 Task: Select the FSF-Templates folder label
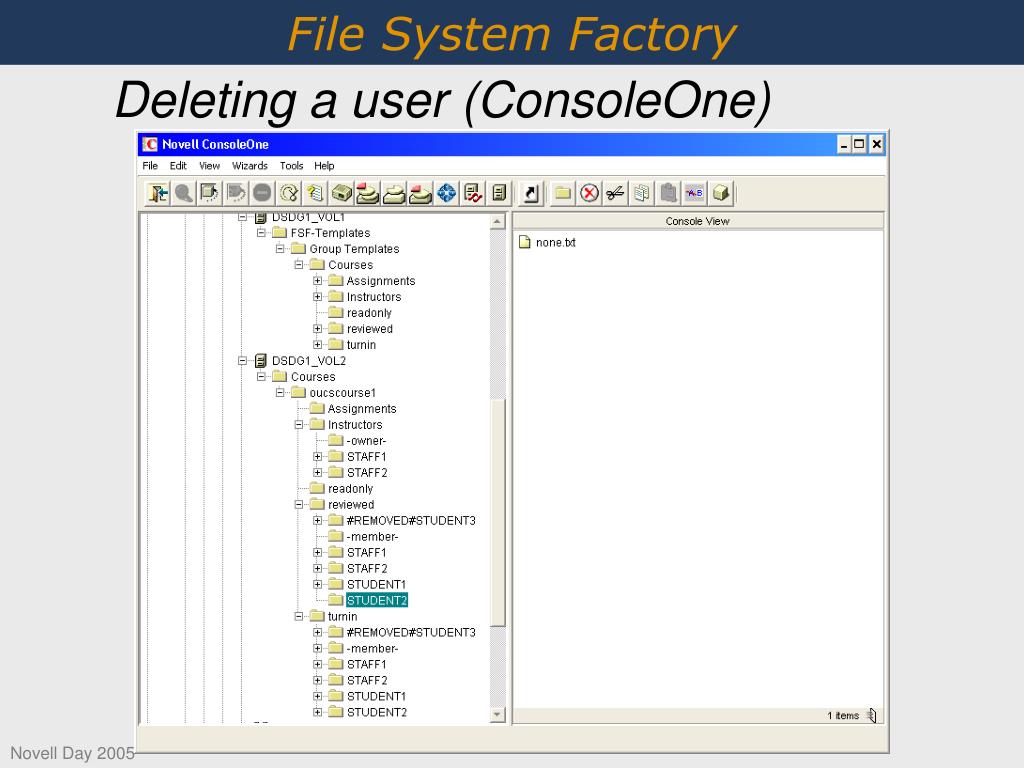(x=330, y=232)
